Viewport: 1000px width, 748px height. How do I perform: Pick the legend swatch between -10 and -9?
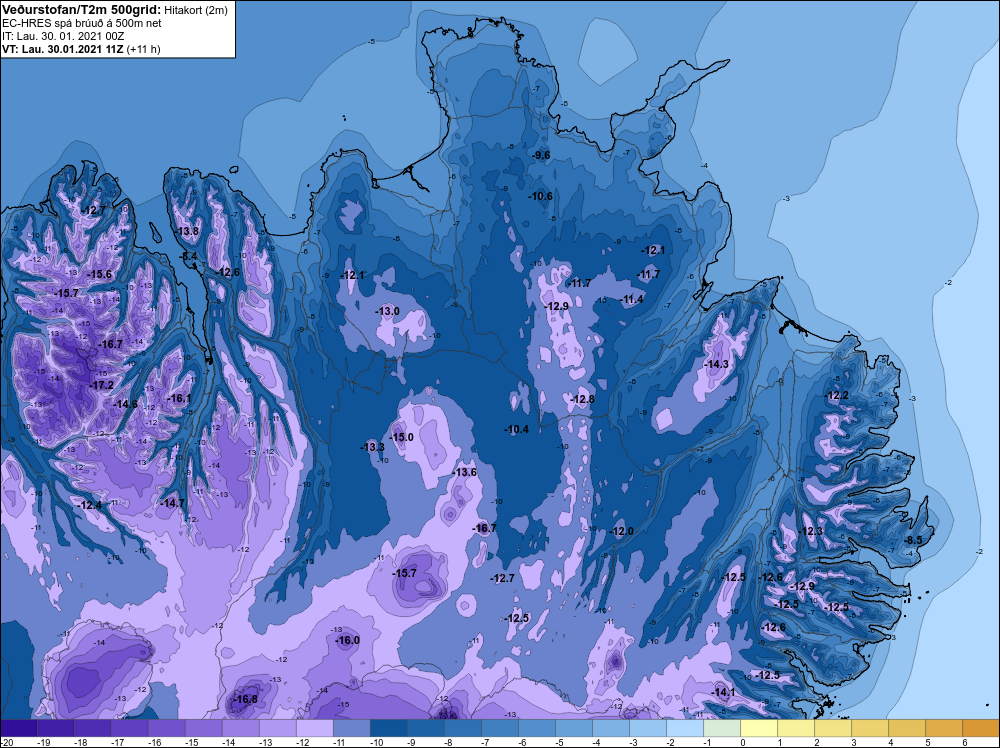389,728
